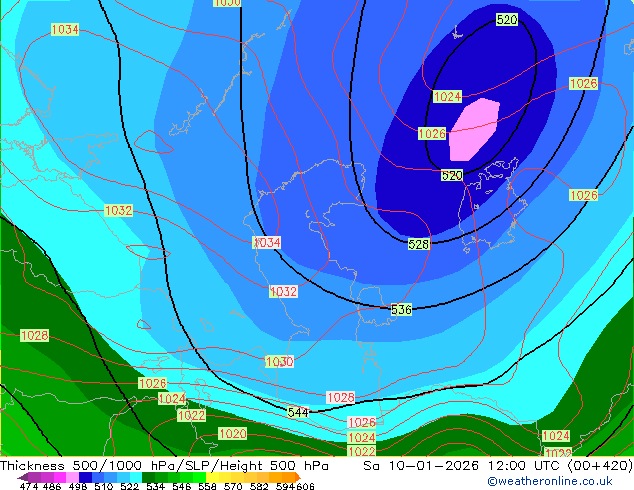Click the 544 height contour label
Viewport: 634px width, 490px height.
coord(298,412)
